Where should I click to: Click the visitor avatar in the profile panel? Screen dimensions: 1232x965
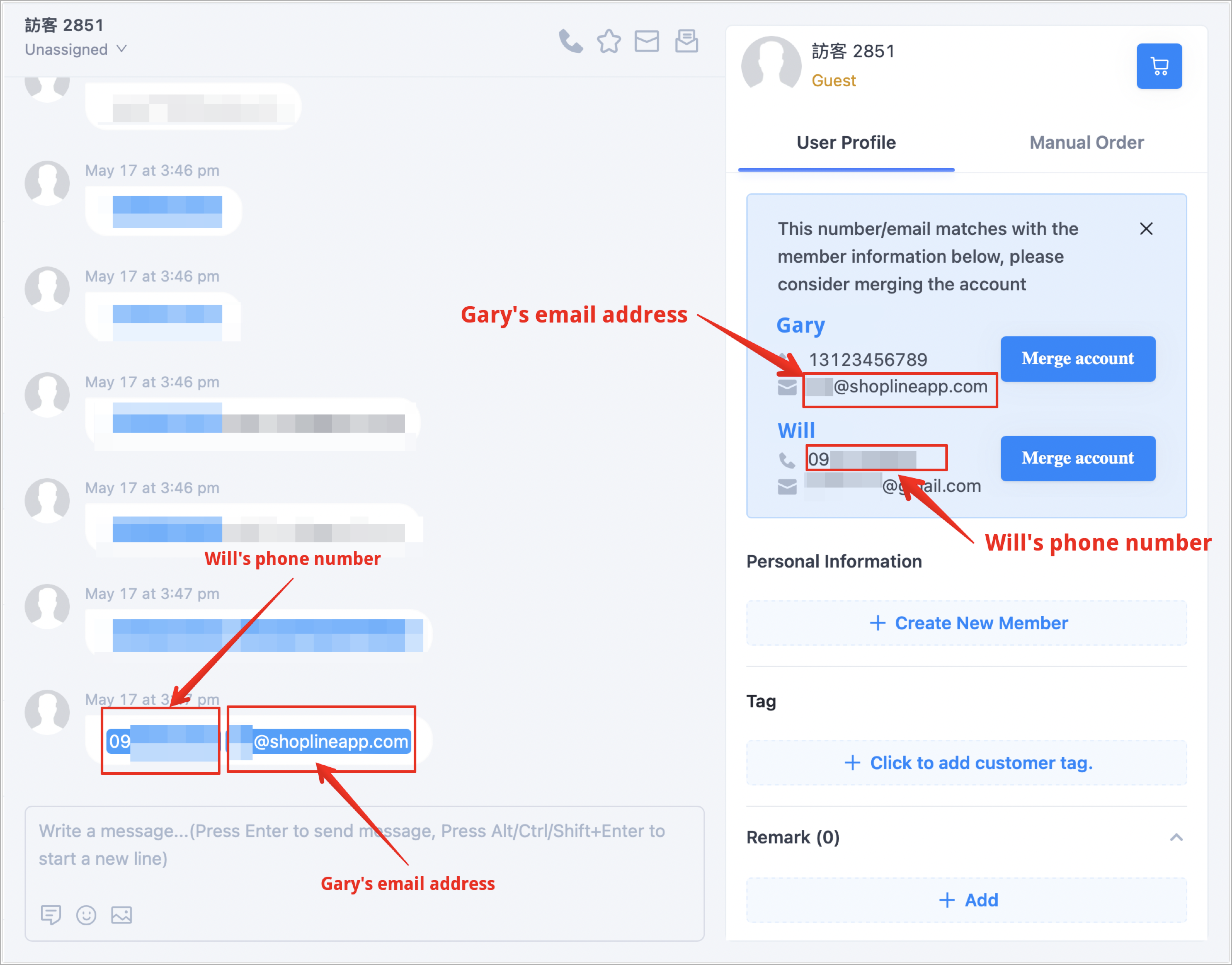(771, 65)
